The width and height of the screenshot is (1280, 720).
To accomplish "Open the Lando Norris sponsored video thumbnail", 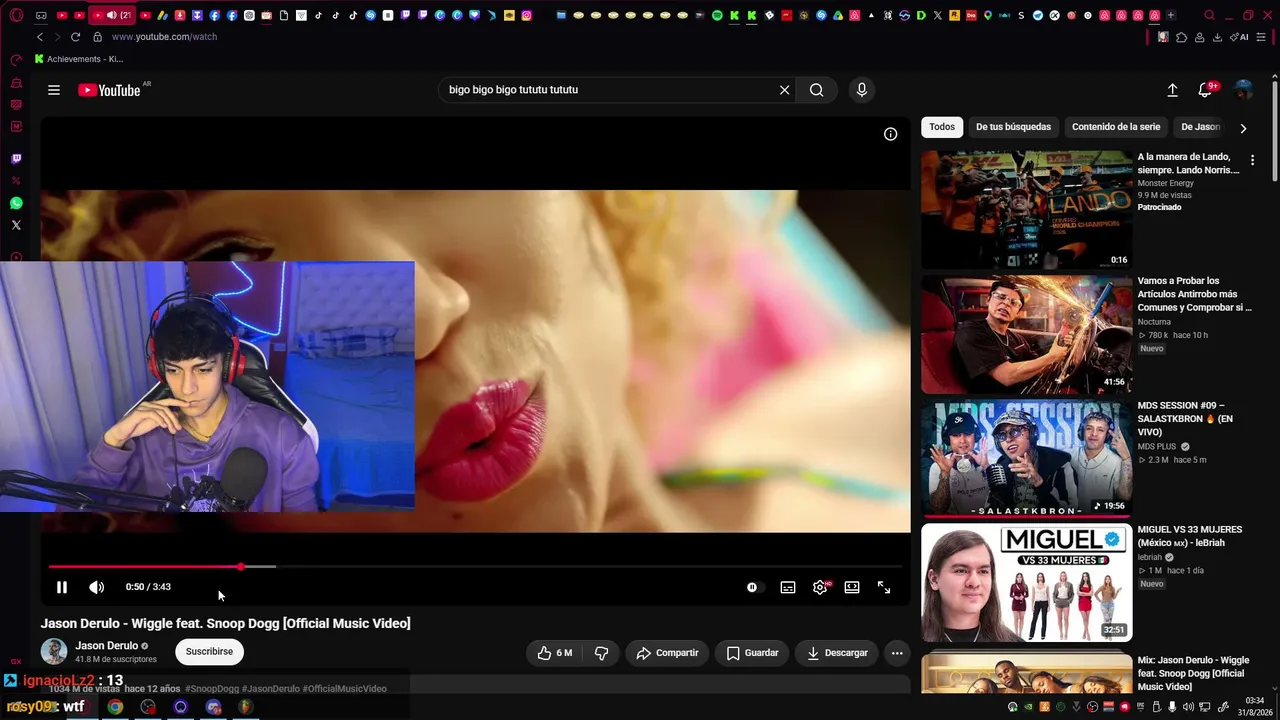I will pyautogui.click(x=1027, y=210).
